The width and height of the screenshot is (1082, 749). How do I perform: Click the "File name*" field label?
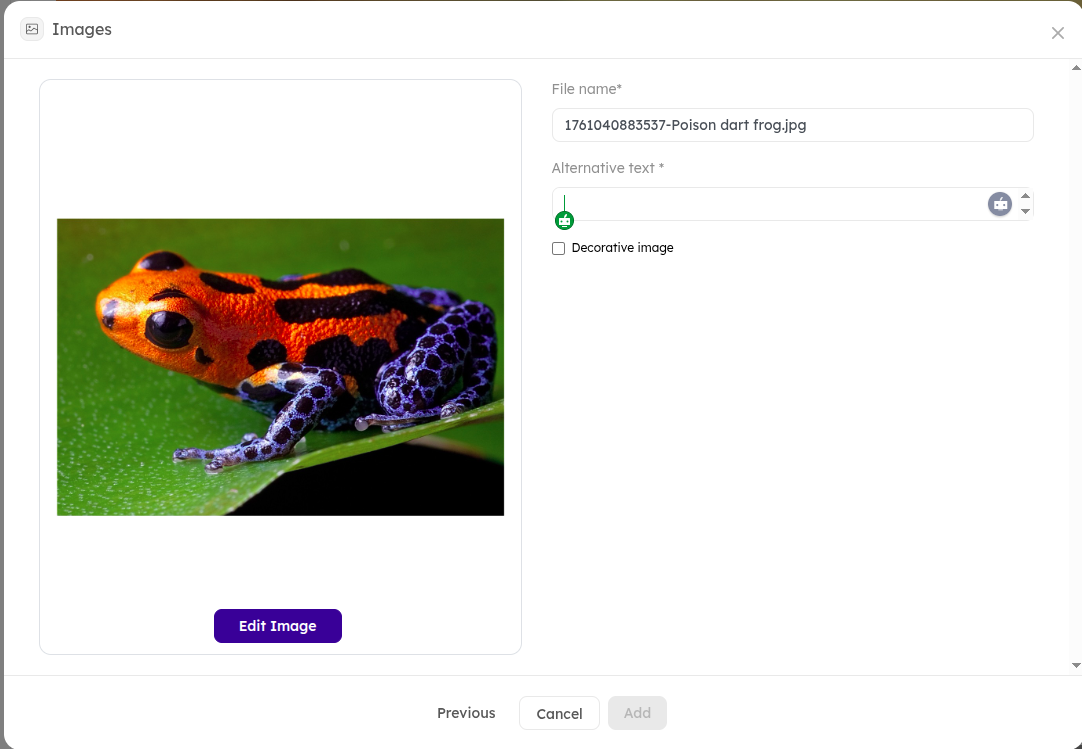pyautogui.click(x=587, y=89)
